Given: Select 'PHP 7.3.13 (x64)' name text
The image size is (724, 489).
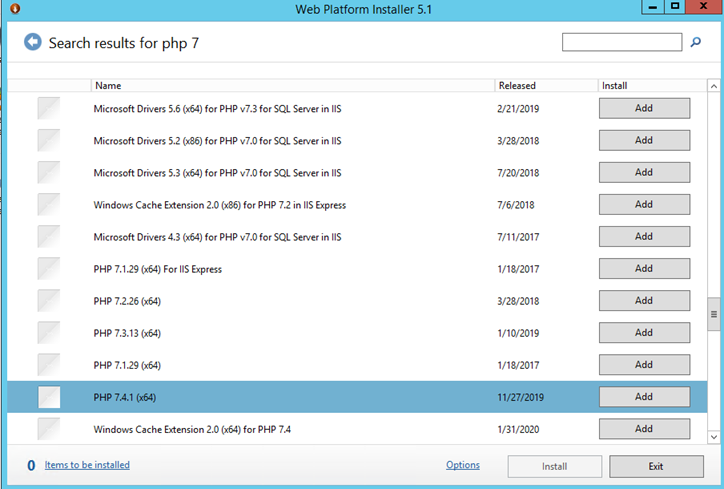Looking at the screenshot, I should click(127, 333).
